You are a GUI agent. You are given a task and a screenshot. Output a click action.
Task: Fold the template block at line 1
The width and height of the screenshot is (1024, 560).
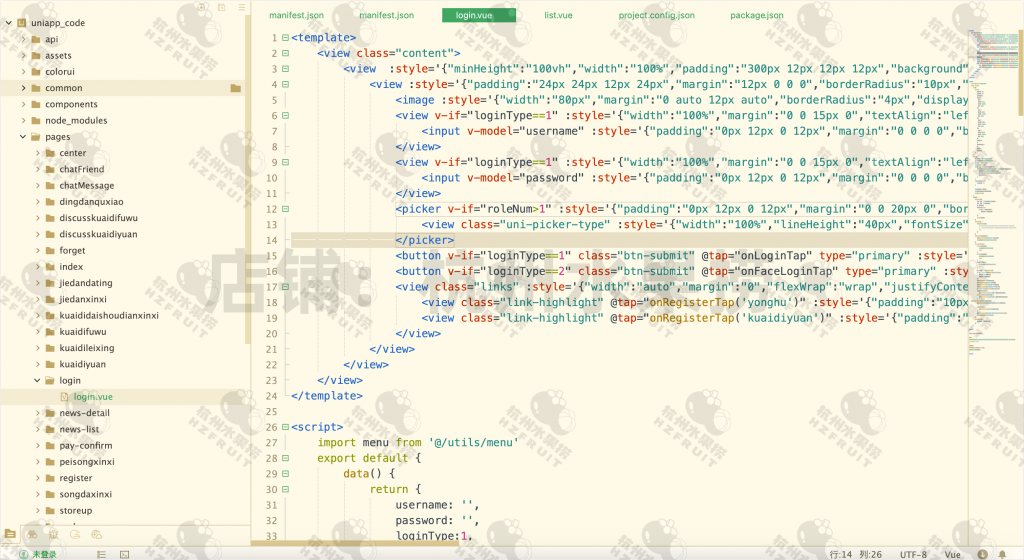285,38
